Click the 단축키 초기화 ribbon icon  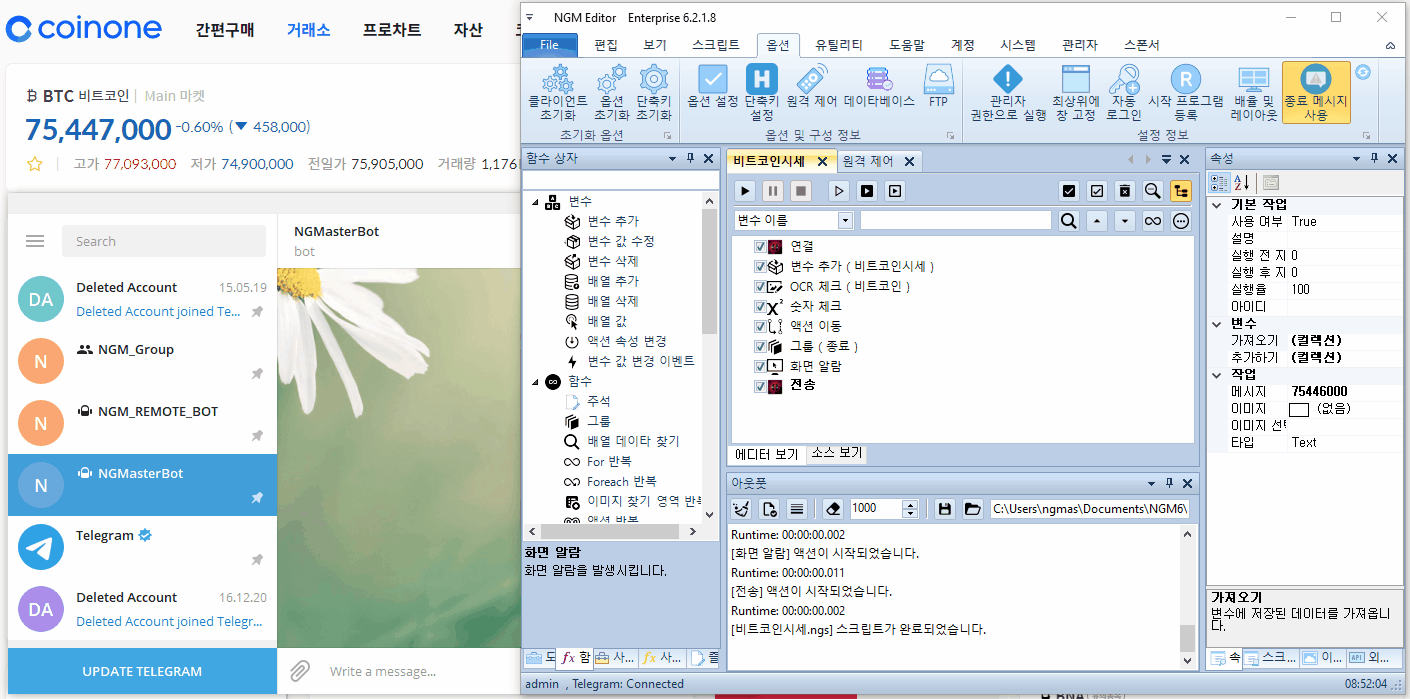(x=654, y=92)
